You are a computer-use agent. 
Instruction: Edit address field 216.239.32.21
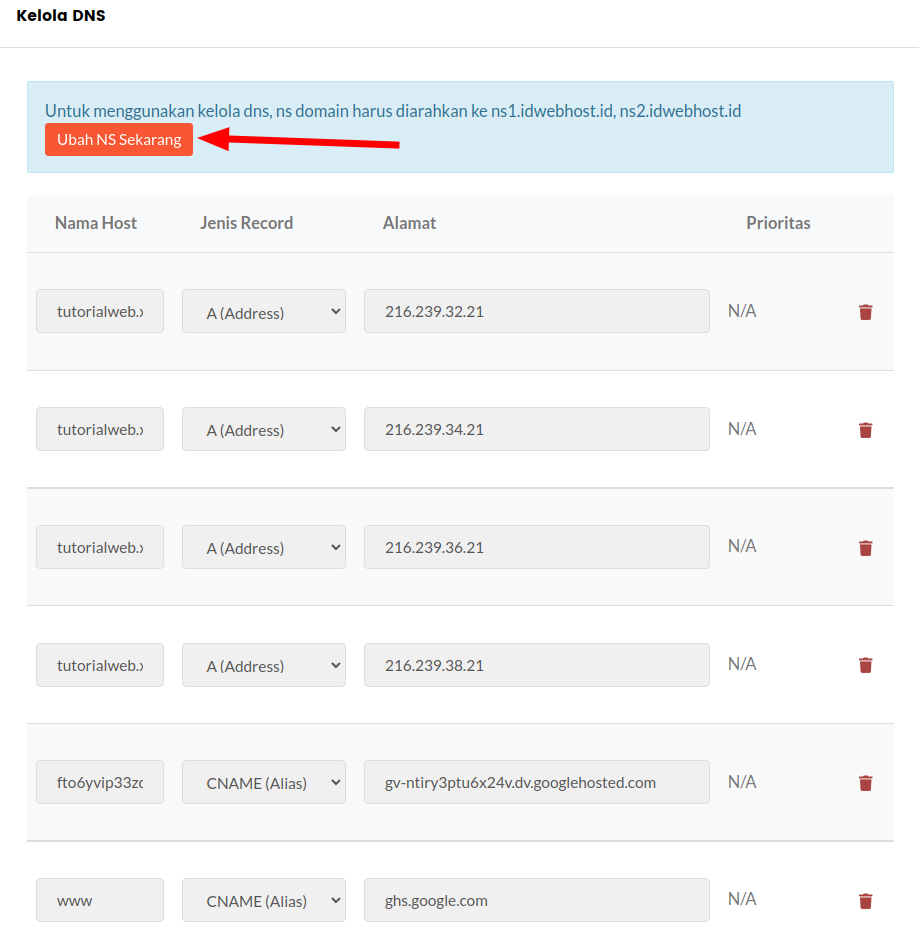coord(537,311)
